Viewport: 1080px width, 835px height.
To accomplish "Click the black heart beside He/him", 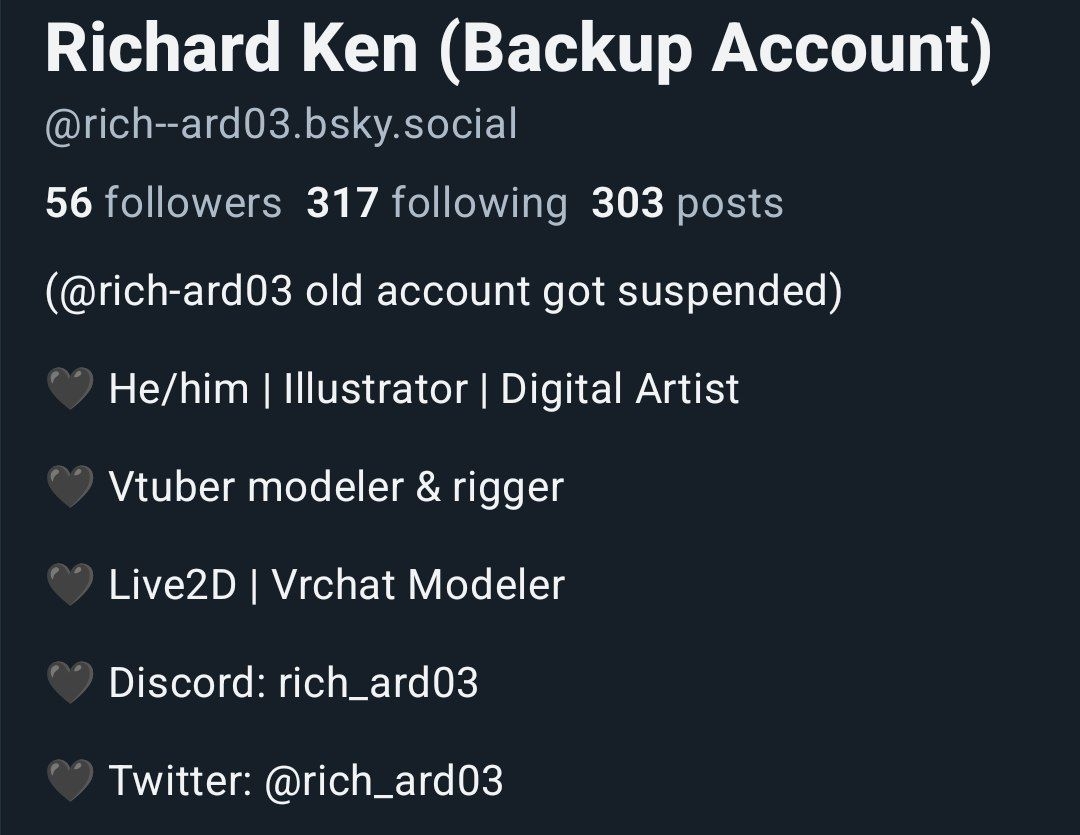I will (x=69, y=389).
